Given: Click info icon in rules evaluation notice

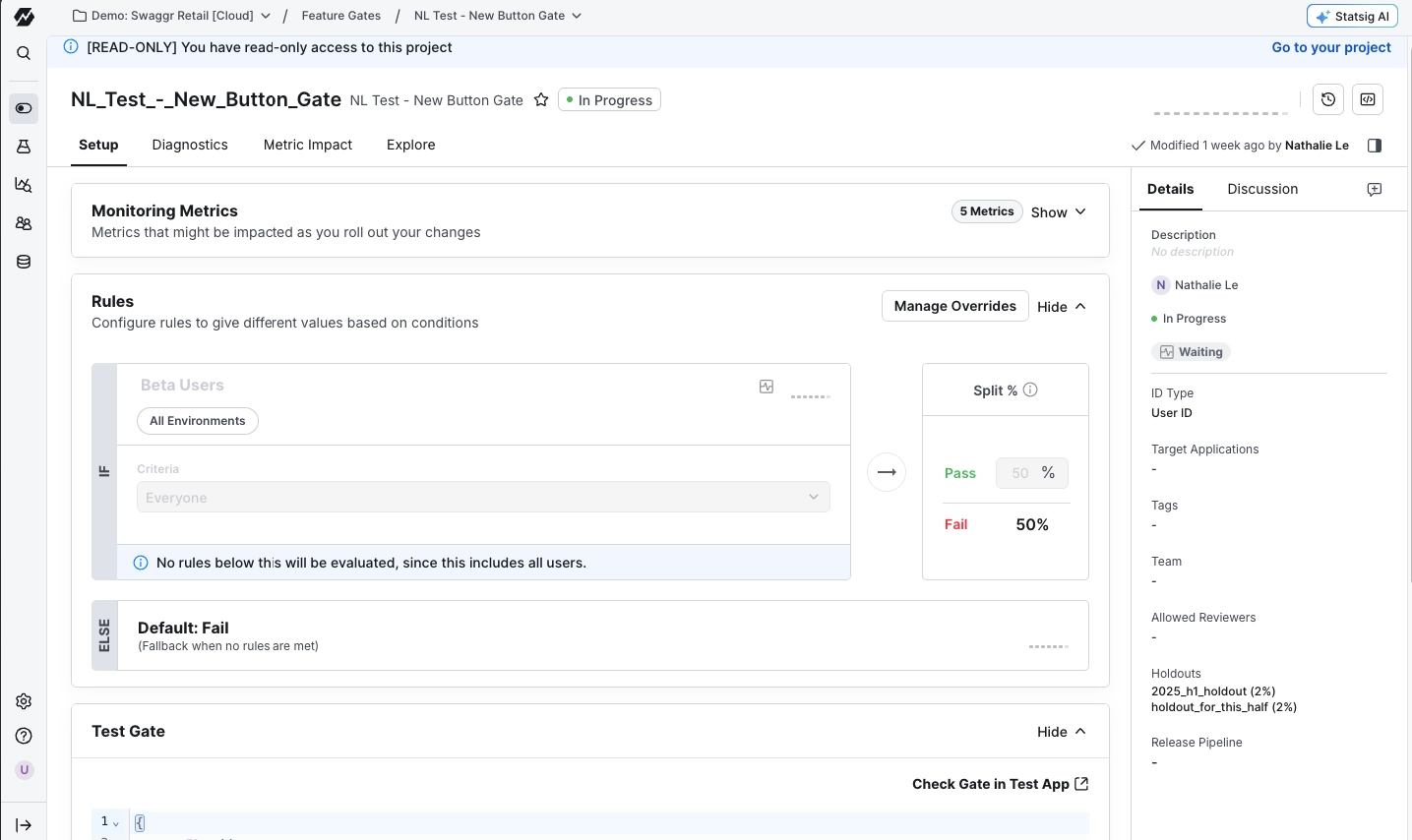Looking at the screenshot, I should click(141, 563).
